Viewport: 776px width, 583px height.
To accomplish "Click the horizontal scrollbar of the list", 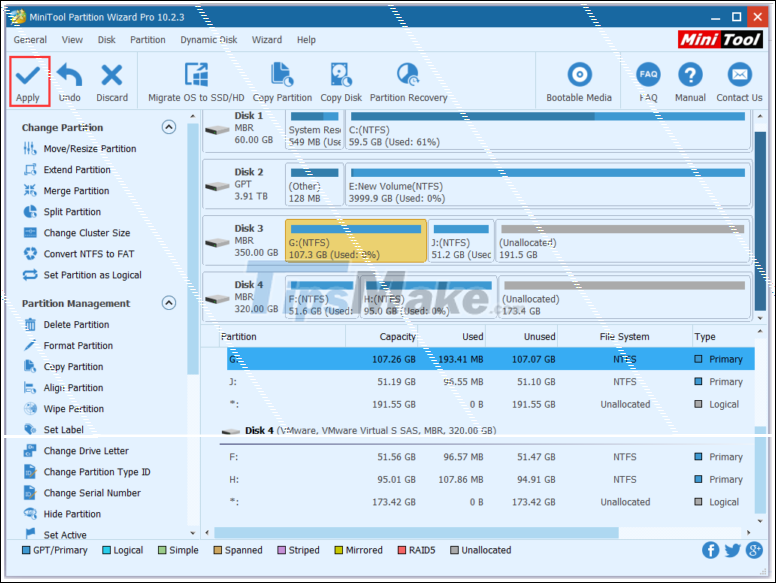I will (416, 533).
